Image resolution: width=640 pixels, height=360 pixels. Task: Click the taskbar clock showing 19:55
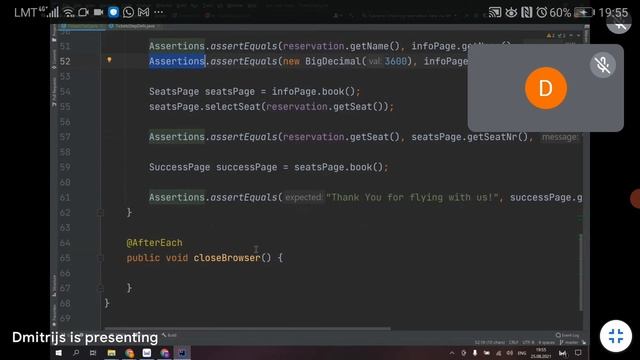click(x=541, y=353)
